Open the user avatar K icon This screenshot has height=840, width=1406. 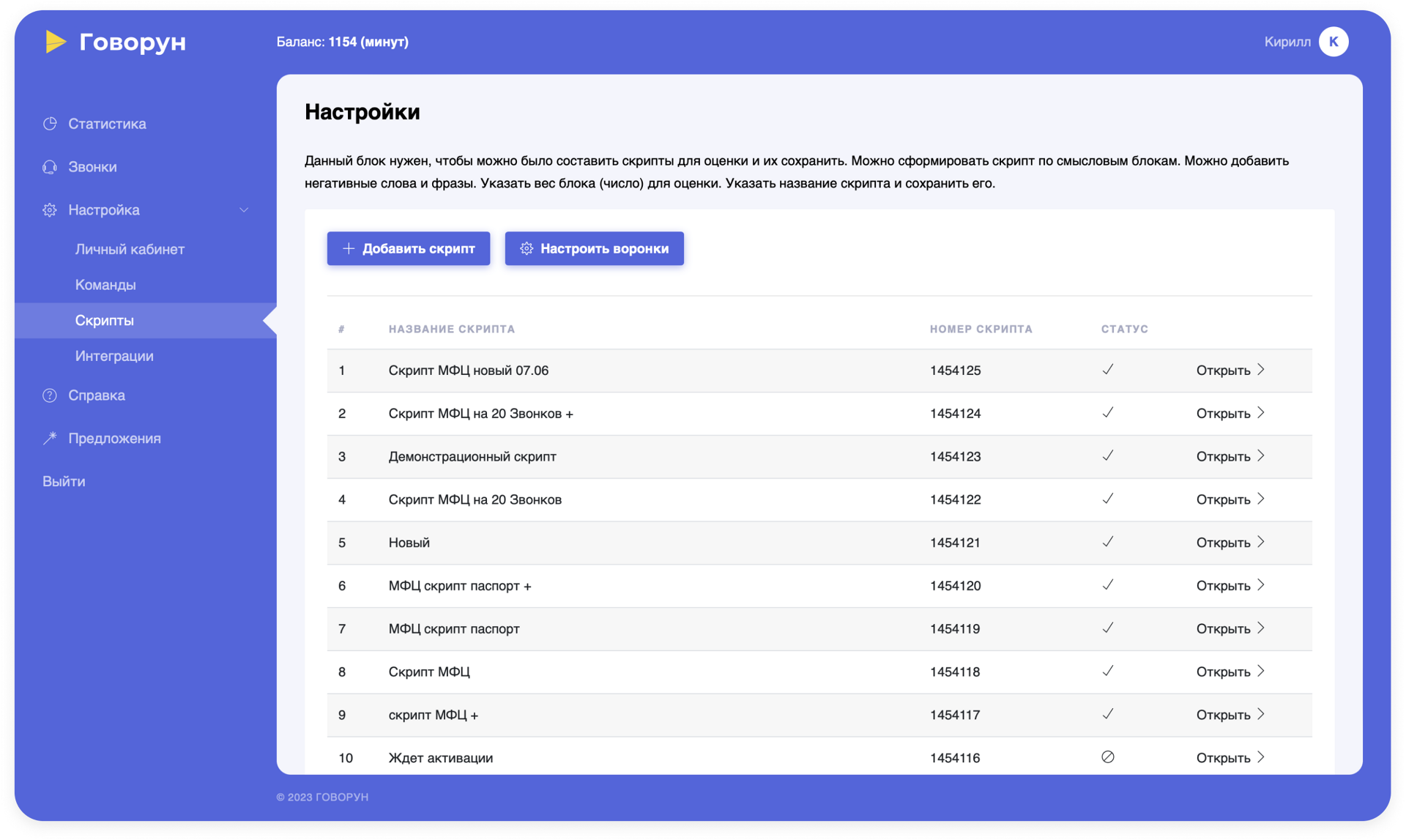(x=1333, y=42)
